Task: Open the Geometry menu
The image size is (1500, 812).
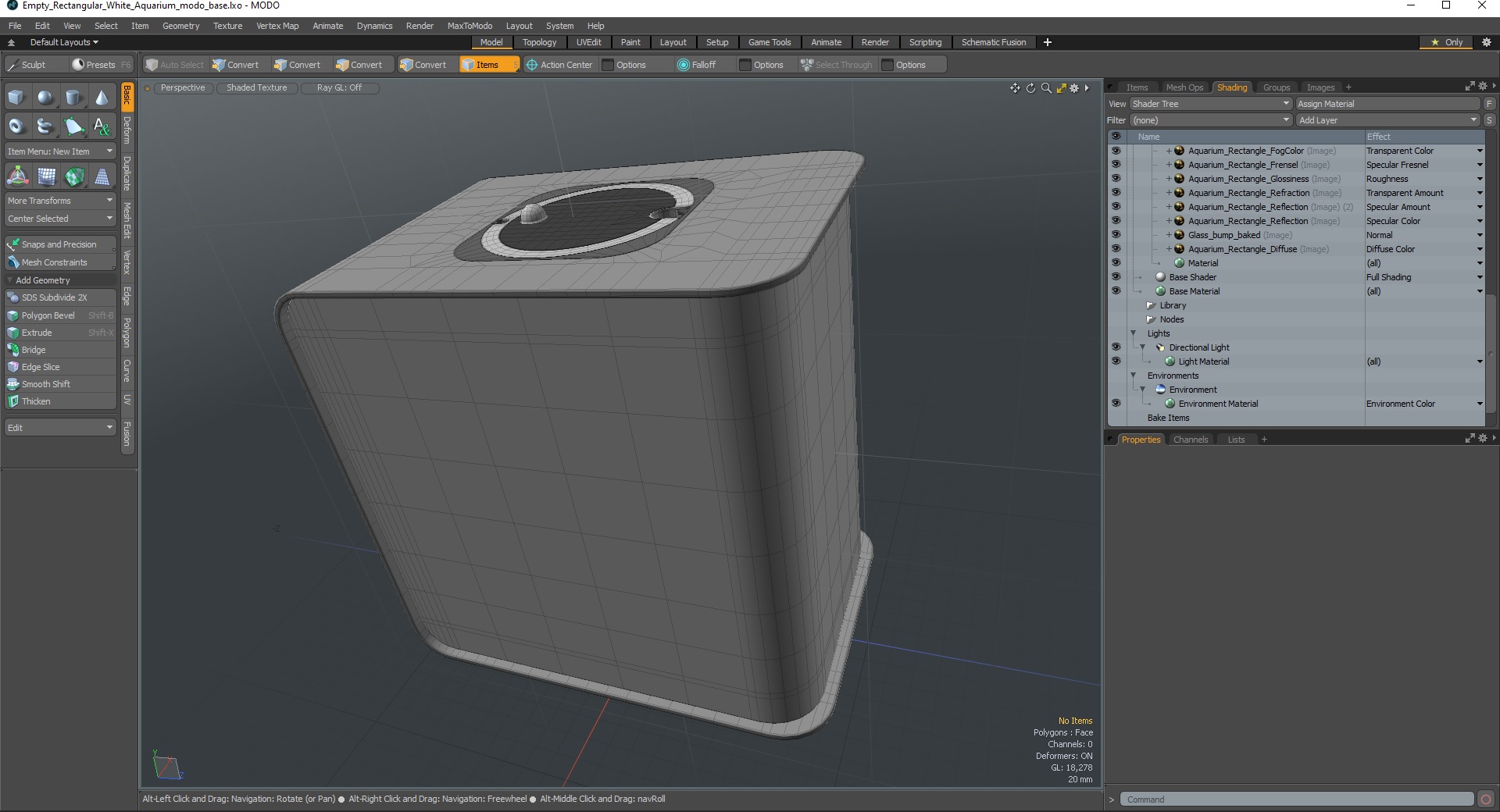Action: coord(180,26)
